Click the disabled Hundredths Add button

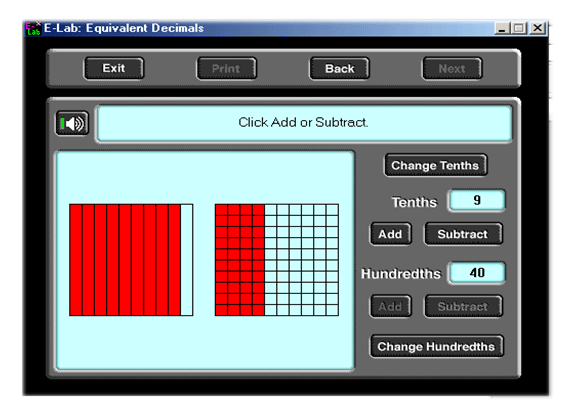point(391,306)
